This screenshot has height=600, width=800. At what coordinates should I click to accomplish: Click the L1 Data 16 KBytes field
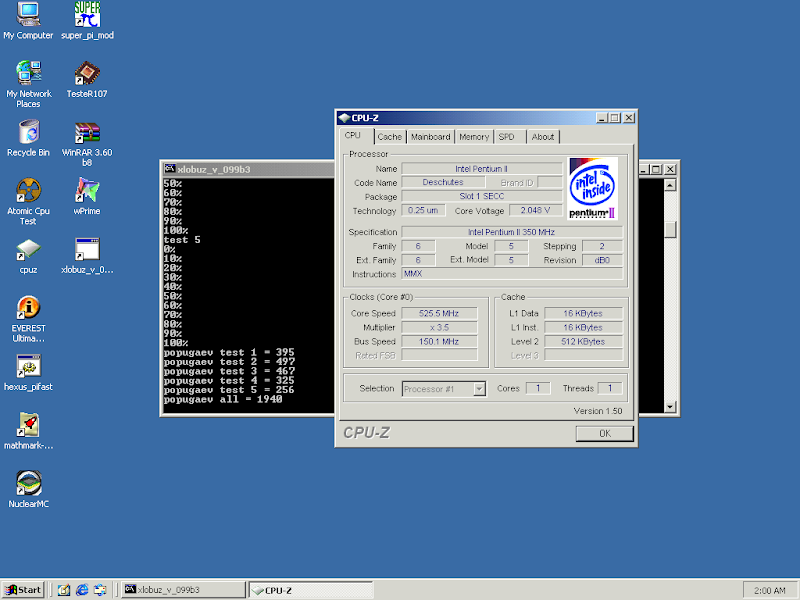(x=583, y=313)
